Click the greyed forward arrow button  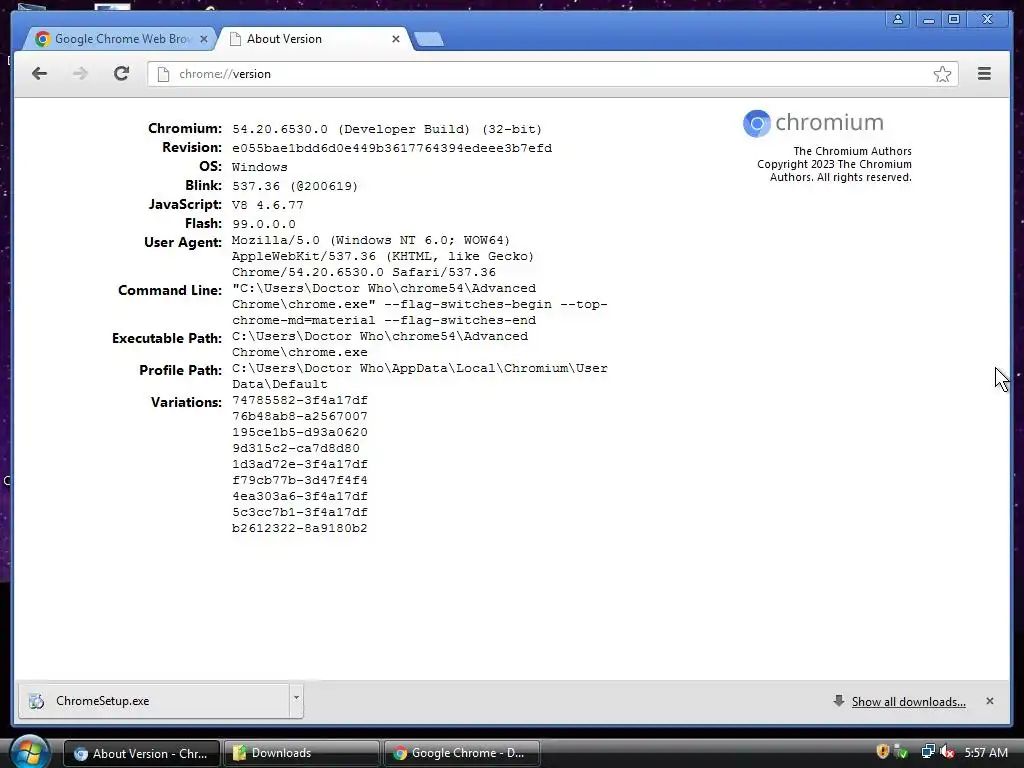tap(80, 74)
